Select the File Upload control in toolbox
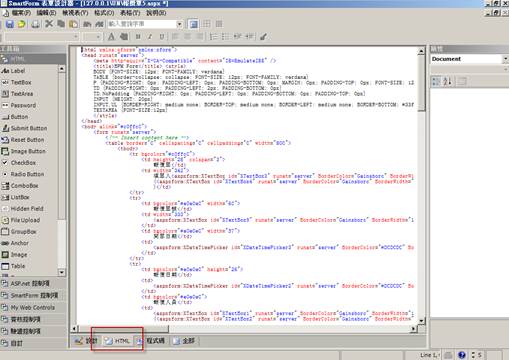Image resolution: width=509 pixels, height=360 pixels. [x=29, y=220]
